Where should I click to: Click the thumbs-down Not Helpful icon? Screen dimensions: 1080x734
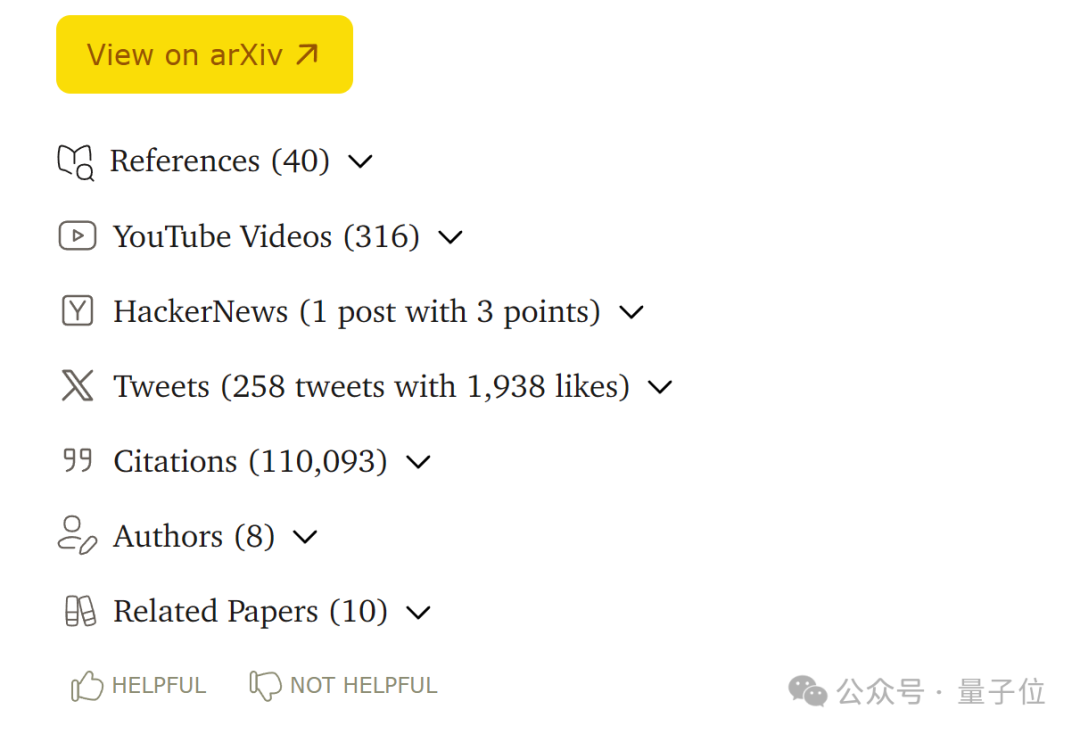click(265, 686)
